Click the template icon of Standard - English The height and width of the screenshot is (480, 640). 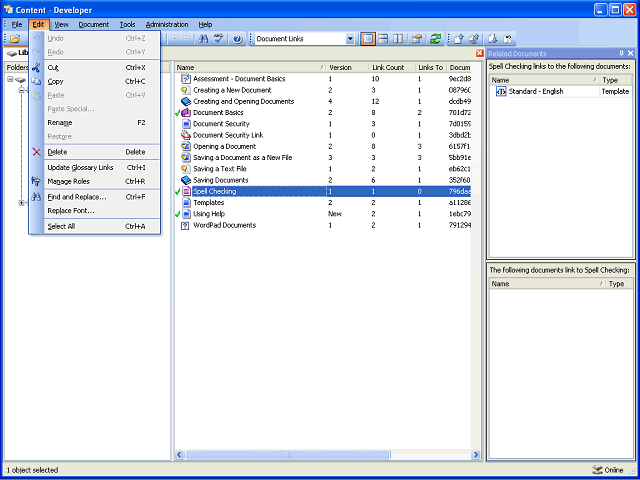tap(501, 91)
